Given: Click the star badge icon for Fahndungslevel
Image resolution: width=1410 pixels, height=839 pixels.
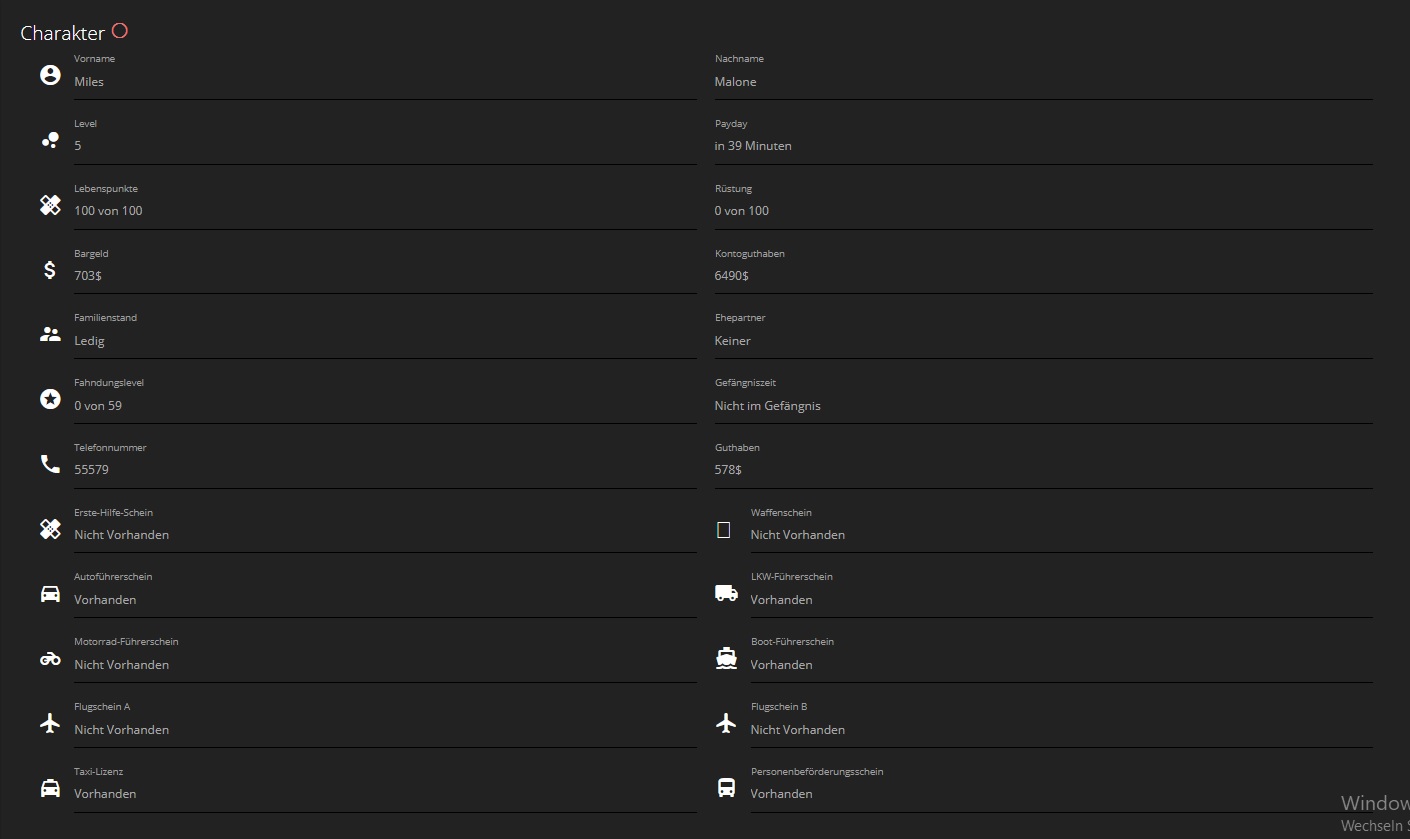Looking at the screenshot, I should 50,399.
